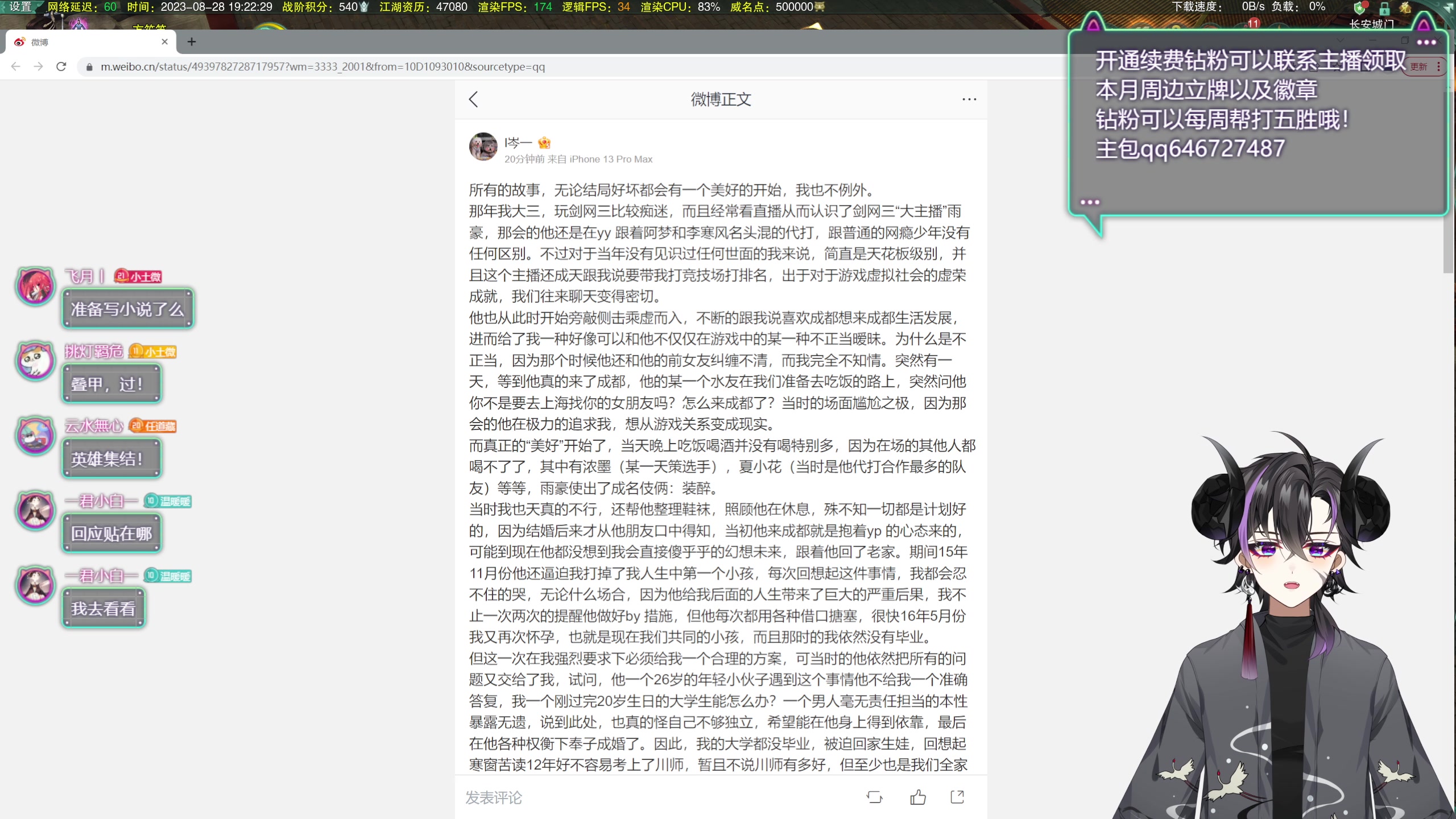Open the post author's avatar
1456x819 pixels.
(x=483, y=147)
